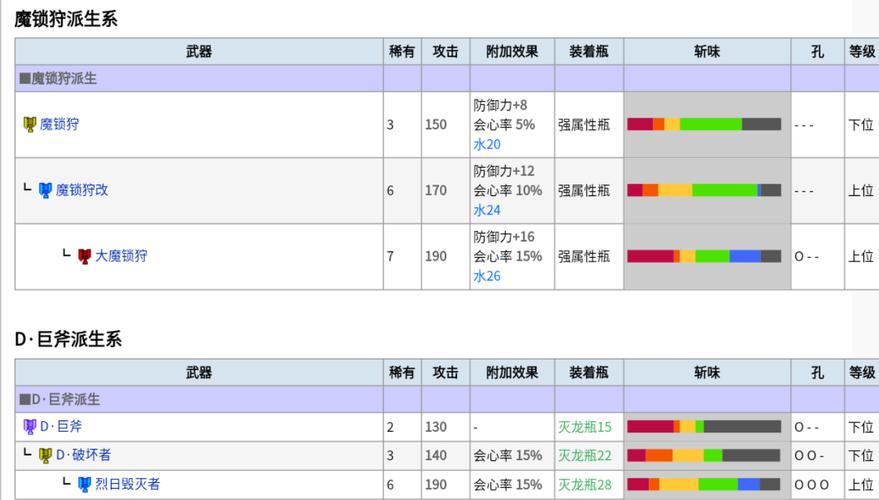Click the 武器 header in the D·巨斧 table
Screen dimensions: 879x500
(199, 372)
